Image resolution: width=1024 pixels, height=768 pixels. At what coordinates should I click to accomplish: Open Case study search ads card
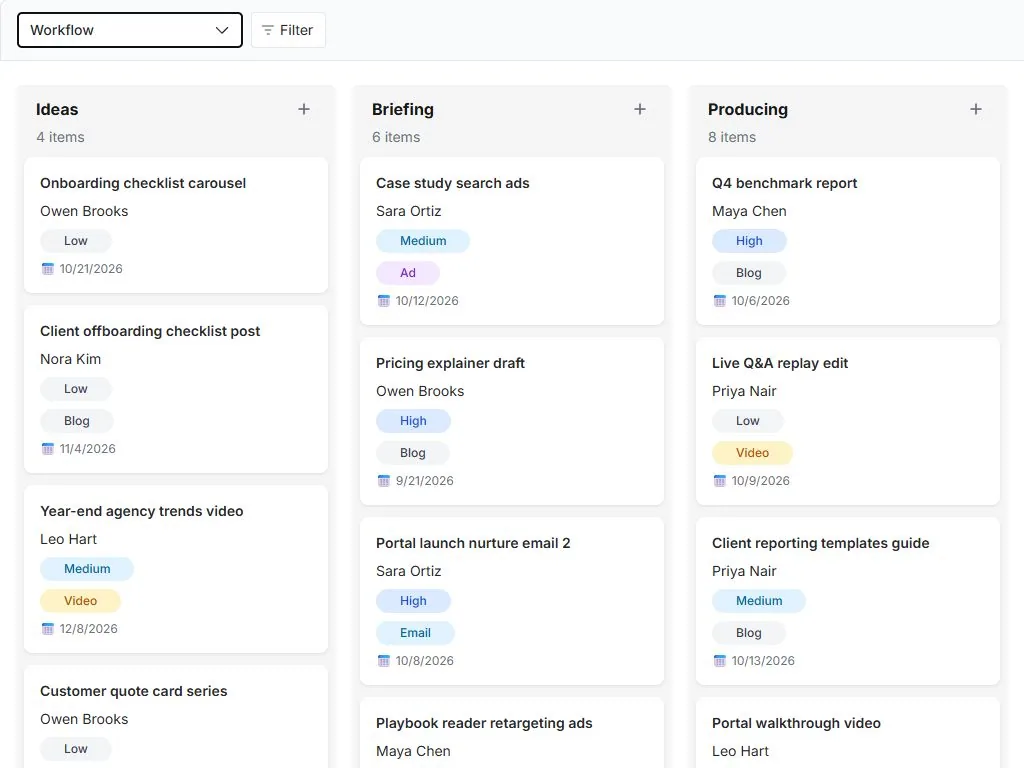512,241
